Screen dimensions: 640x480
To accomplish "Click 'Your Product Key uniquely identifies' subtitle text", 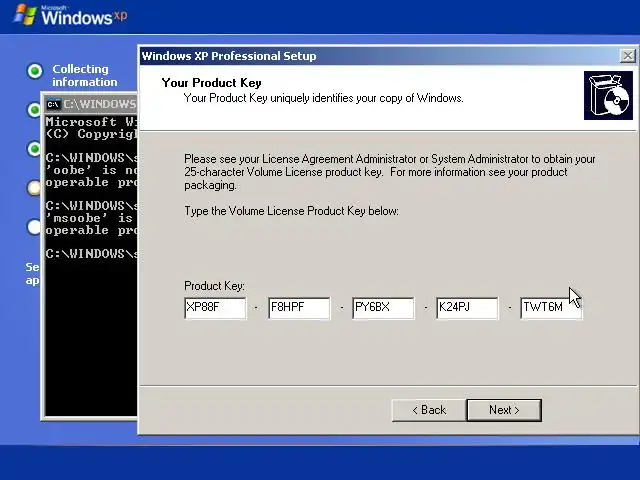I will point(323,98).
